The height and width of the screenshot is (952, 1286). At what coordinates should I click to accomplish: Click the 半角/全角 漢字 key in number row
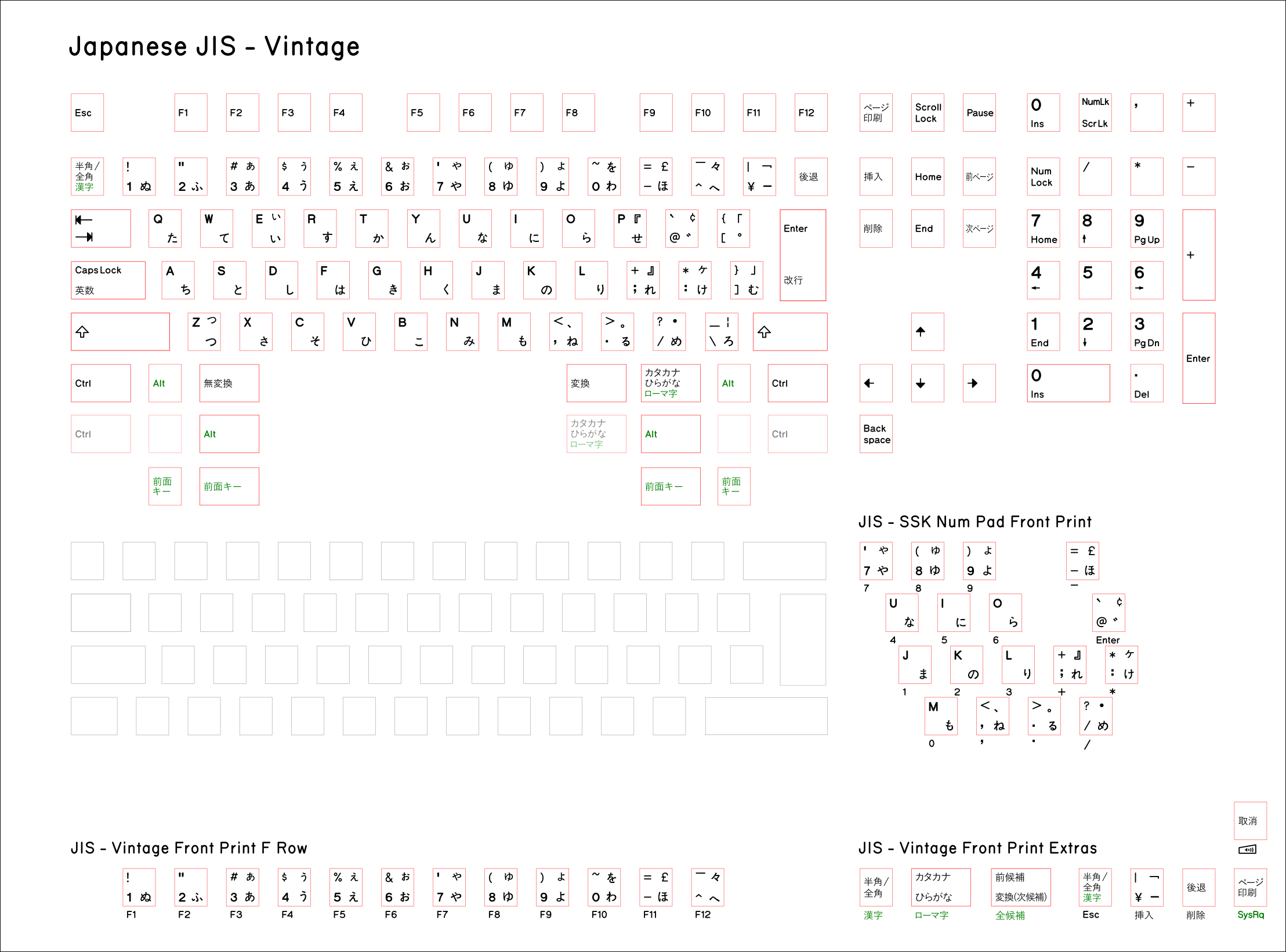tap(88, 176)
